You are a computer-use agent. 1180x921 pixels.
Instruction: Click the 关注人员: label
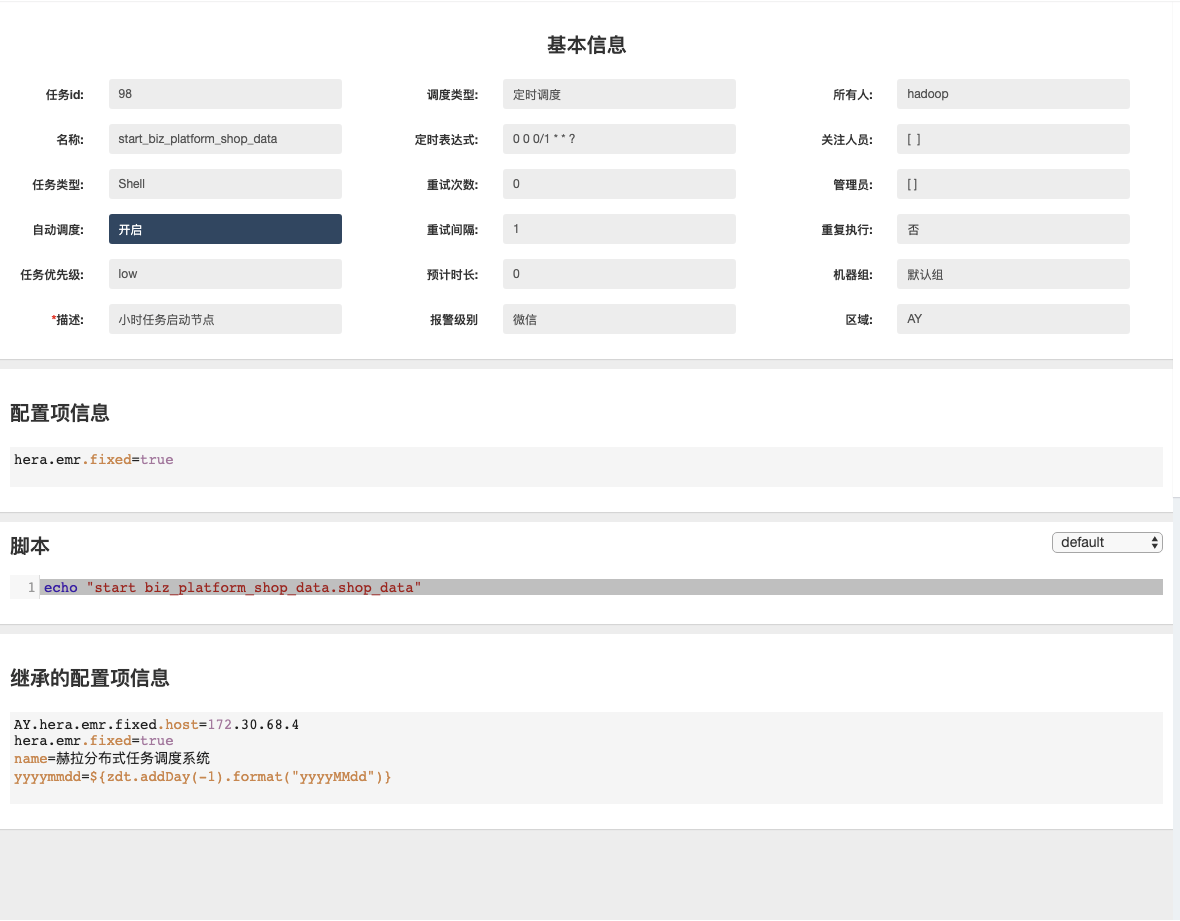pos(847,140)
